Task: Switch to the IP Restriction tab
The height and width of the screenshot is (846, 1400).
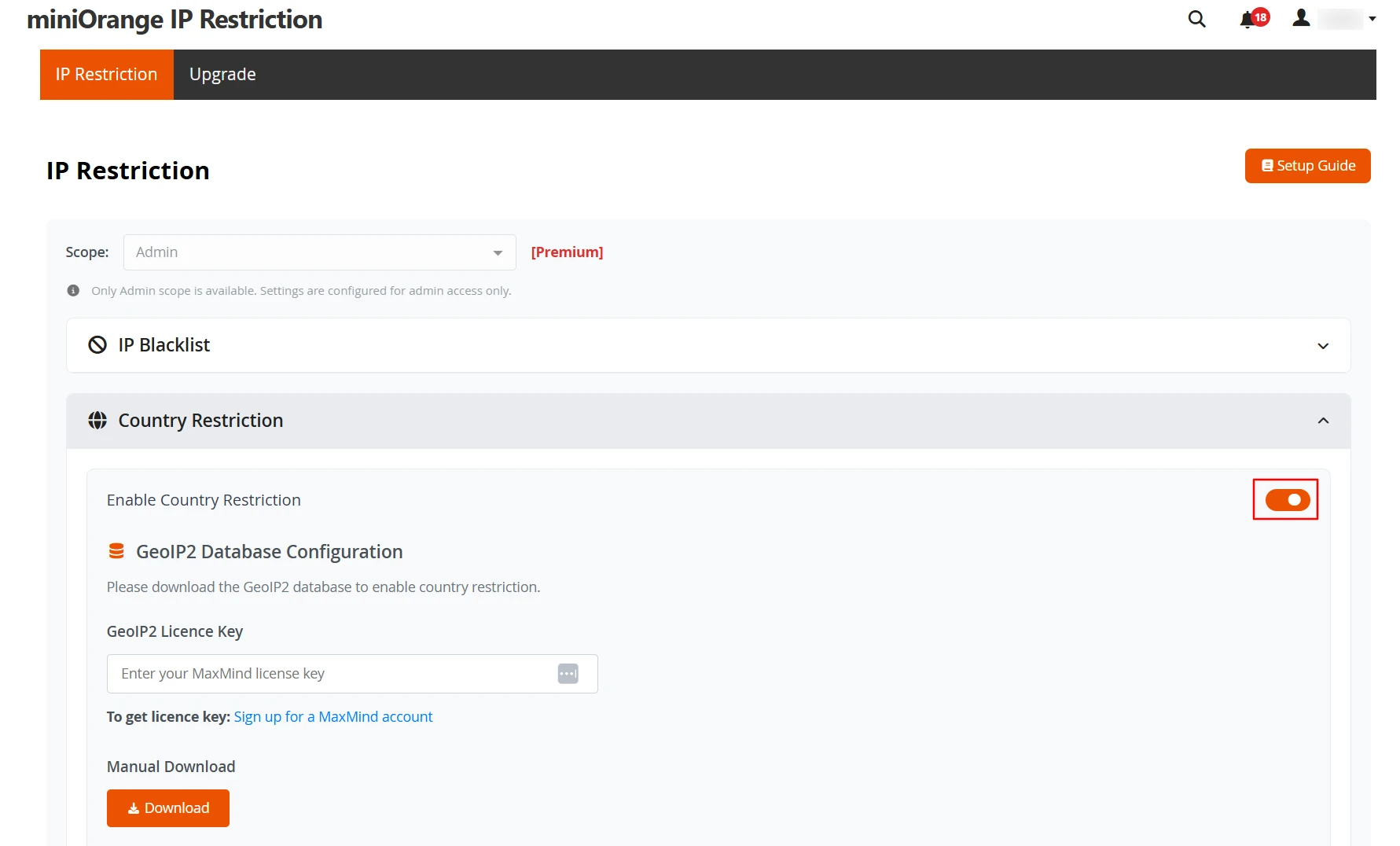Action: click(106, 75)
